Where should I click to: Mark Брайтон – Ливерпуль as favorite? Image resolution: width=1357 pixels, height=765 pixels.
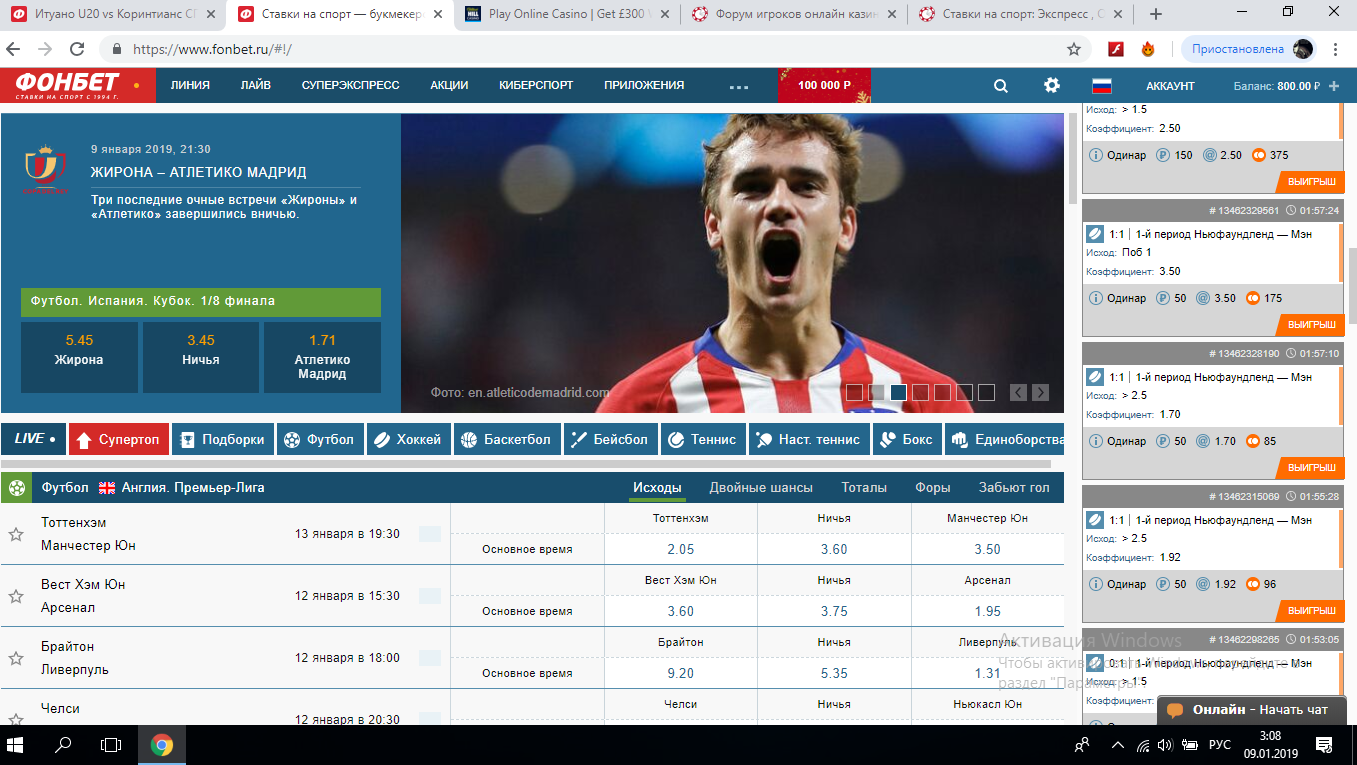[16, 658]
